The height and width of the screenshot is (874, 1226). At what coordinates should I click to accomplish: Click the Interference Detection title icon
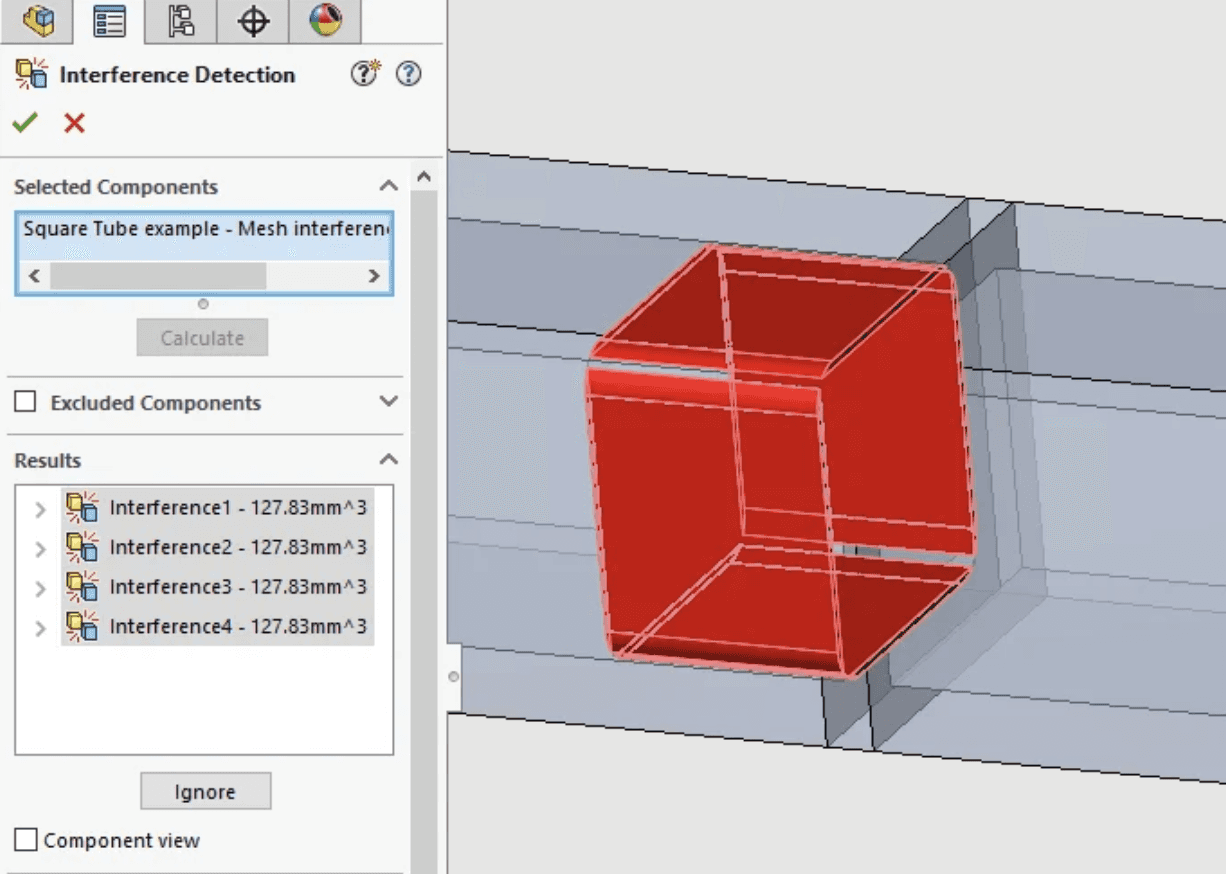click(x=31, y=74)
